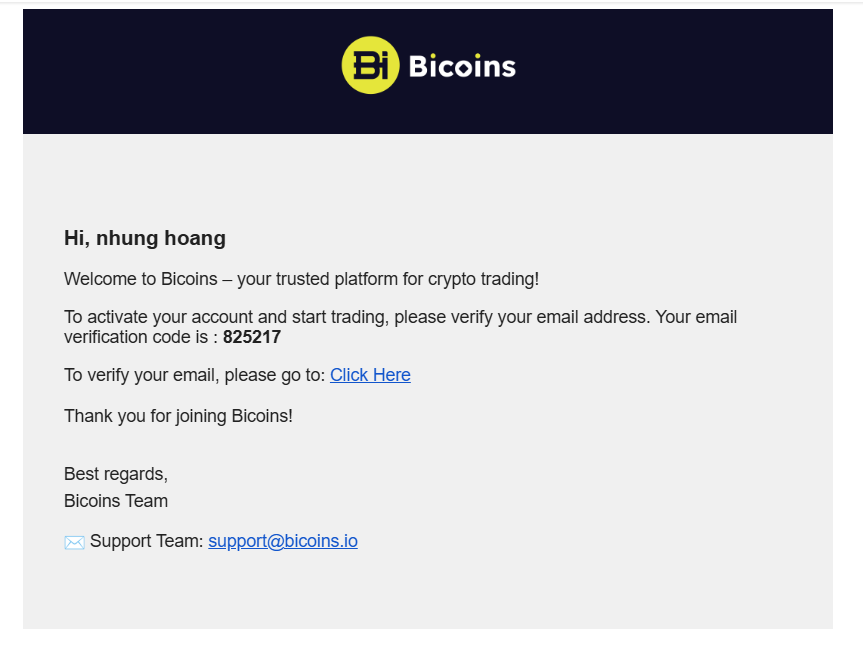Click the envelope icon beside Support Team

(x=74, y=542)
